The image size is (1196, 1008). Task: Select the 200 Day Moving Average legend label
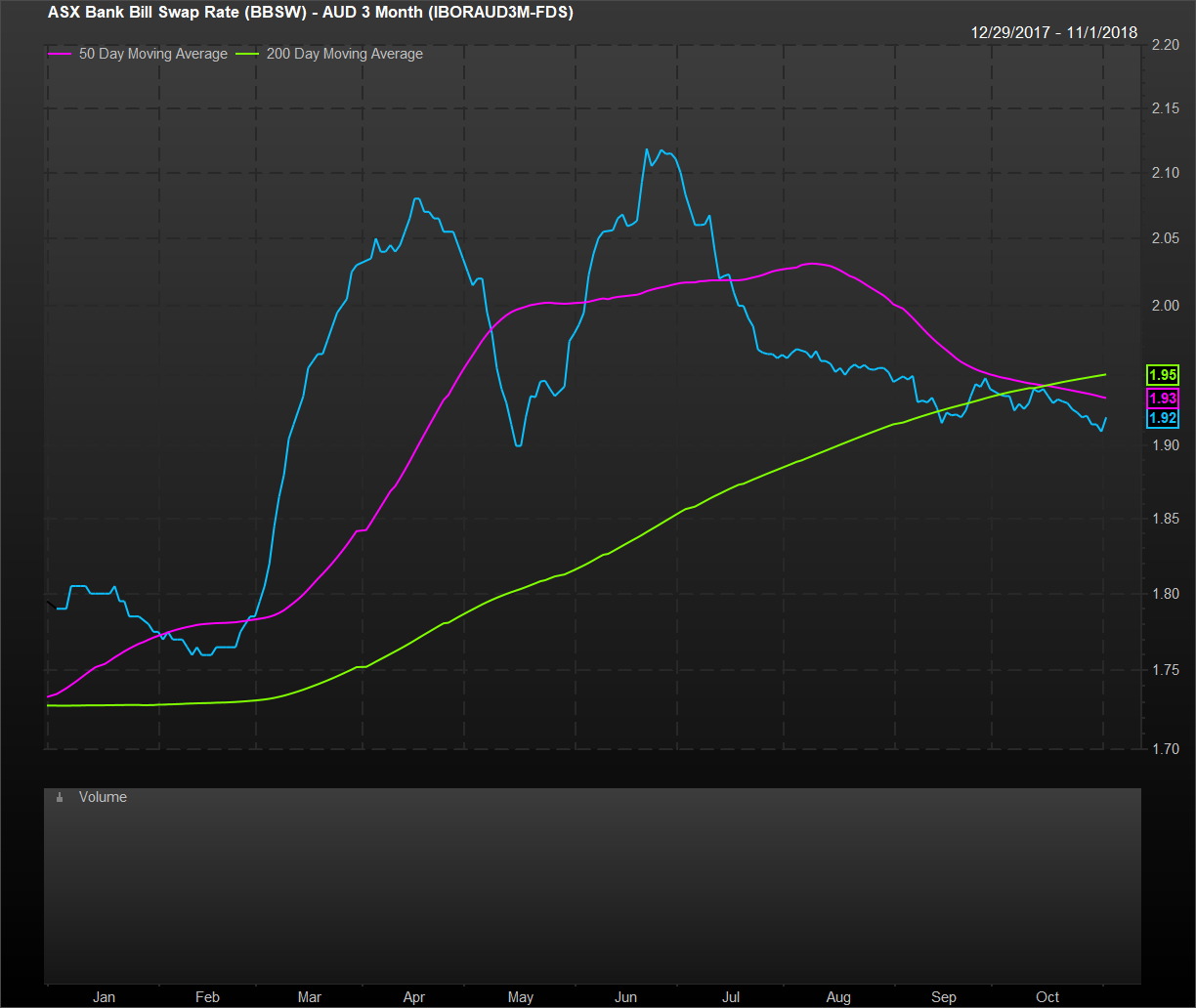(344, 55)
